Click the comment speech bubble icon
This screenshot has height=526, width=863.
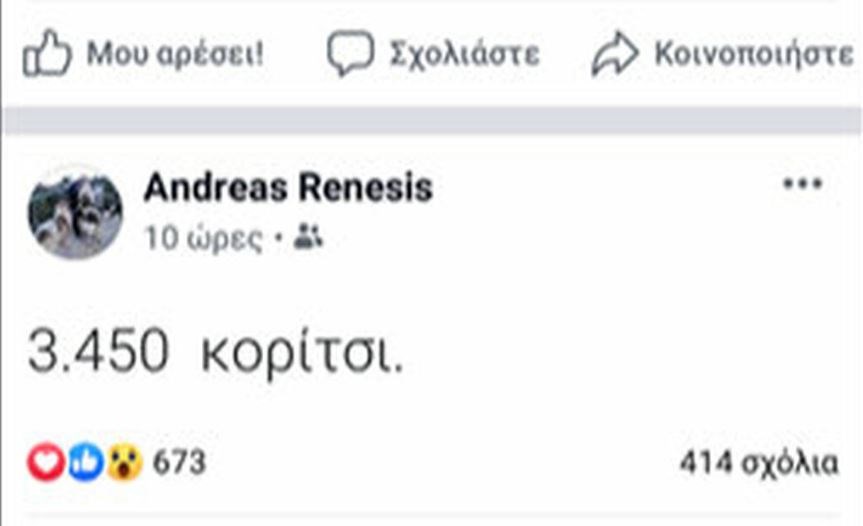click(x=350, y=53)
